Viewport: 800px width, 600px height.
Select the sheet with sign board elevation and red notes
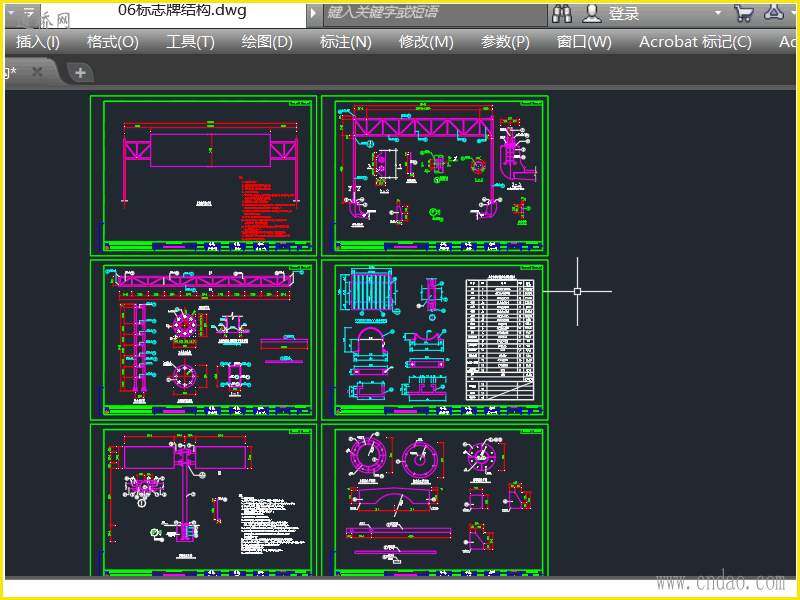coord(204,176)
